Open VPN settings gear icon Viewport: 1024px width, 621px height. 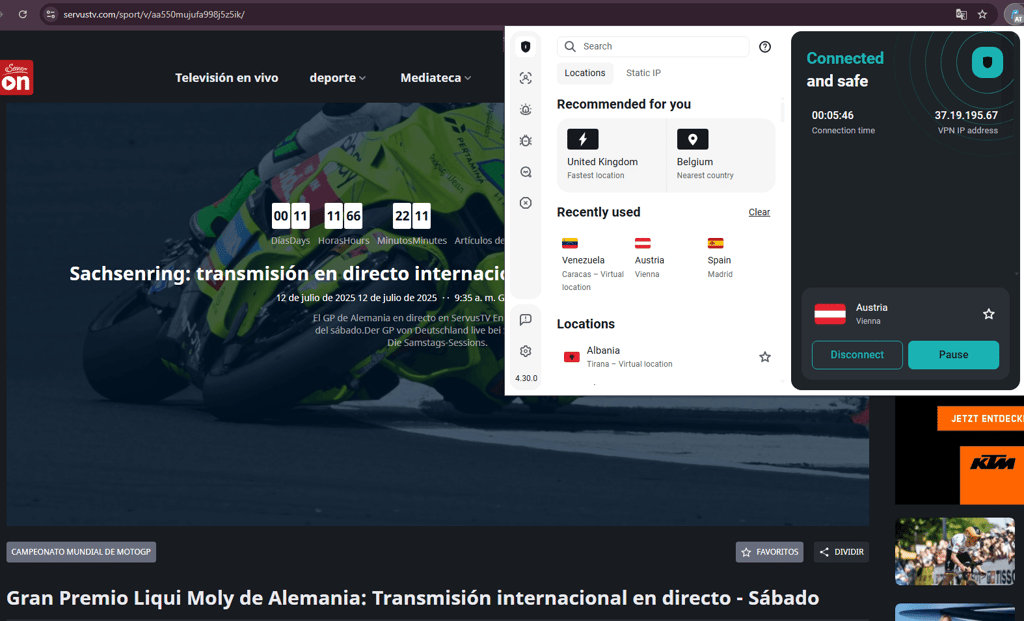(526, 351)
